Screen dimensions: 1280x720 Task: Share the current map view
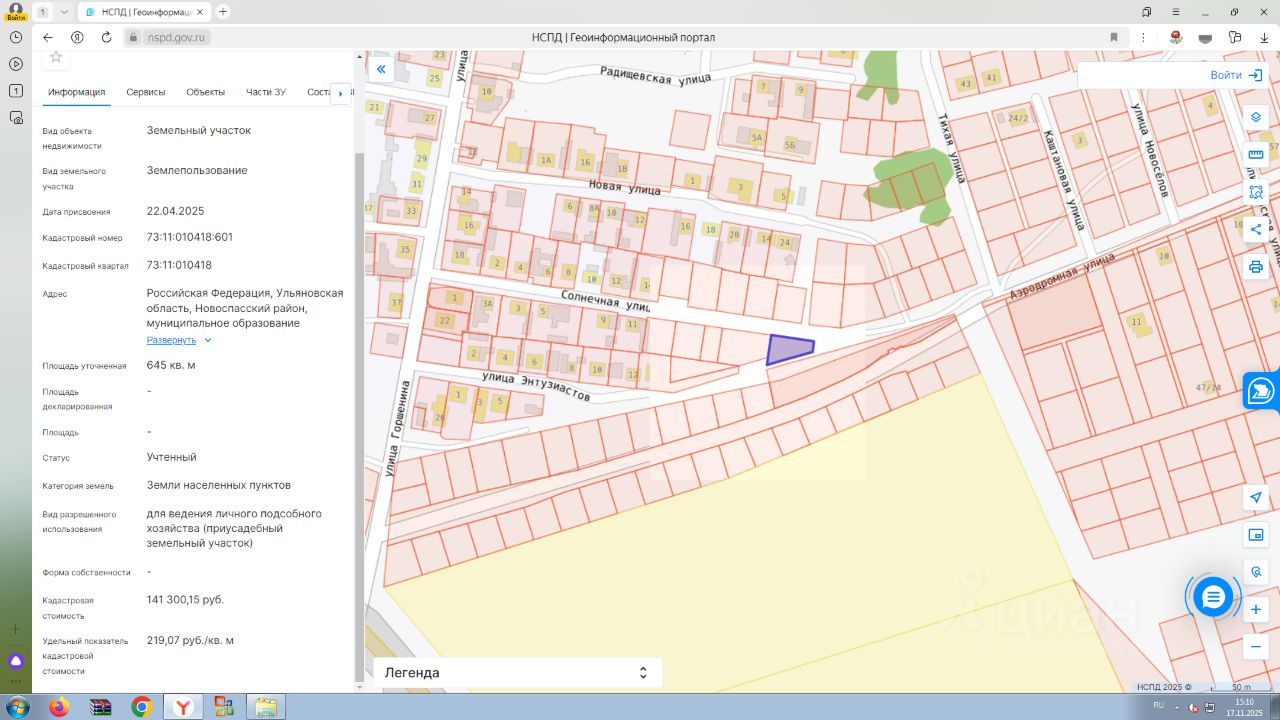point(1256,230)
